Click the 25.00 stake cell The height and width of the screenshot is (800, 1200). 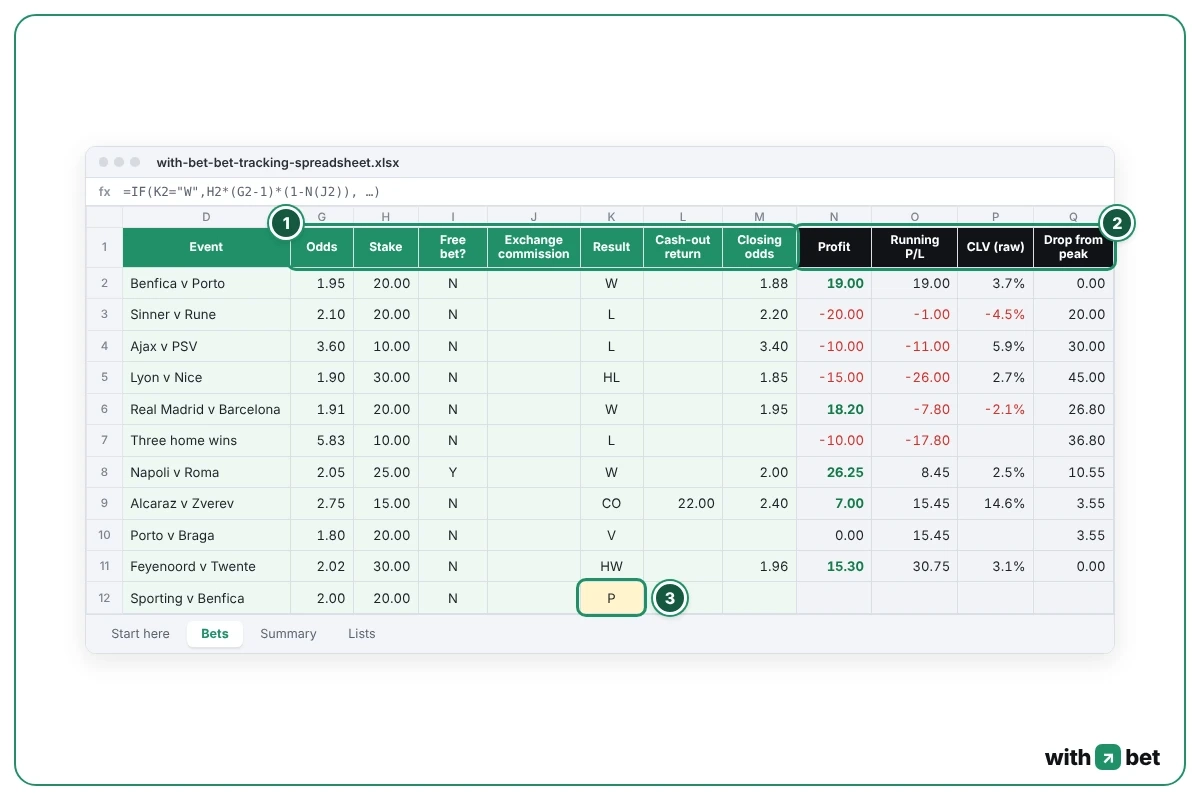click(x=386, y=472)
